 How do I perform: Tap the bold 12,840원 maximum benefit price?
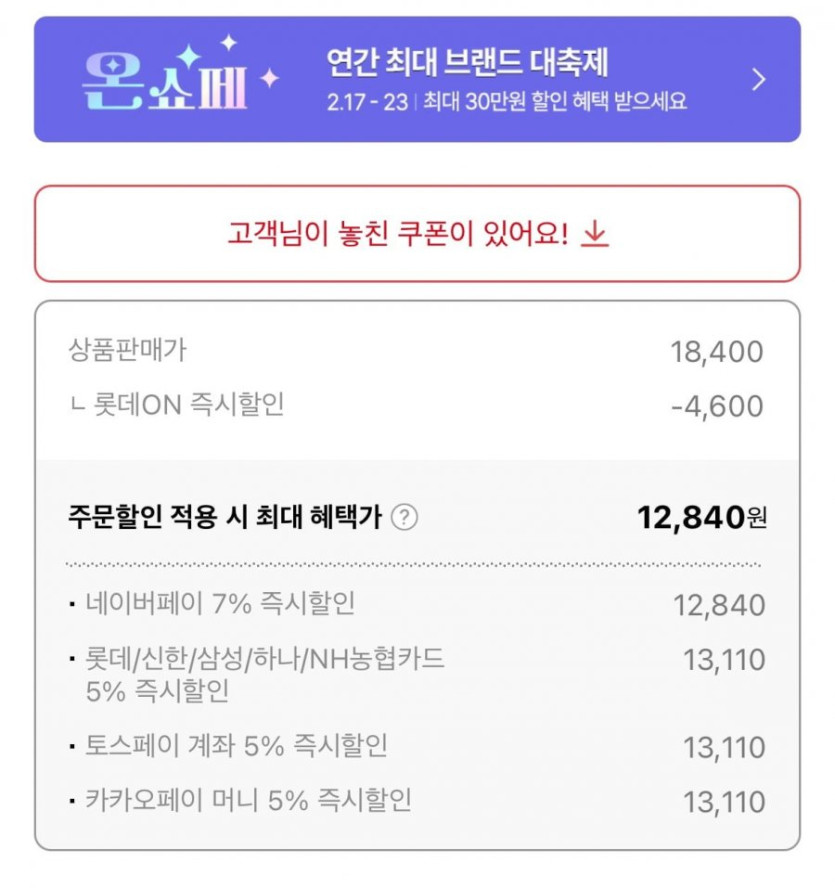pyautogui.click(x=702, y=517)
